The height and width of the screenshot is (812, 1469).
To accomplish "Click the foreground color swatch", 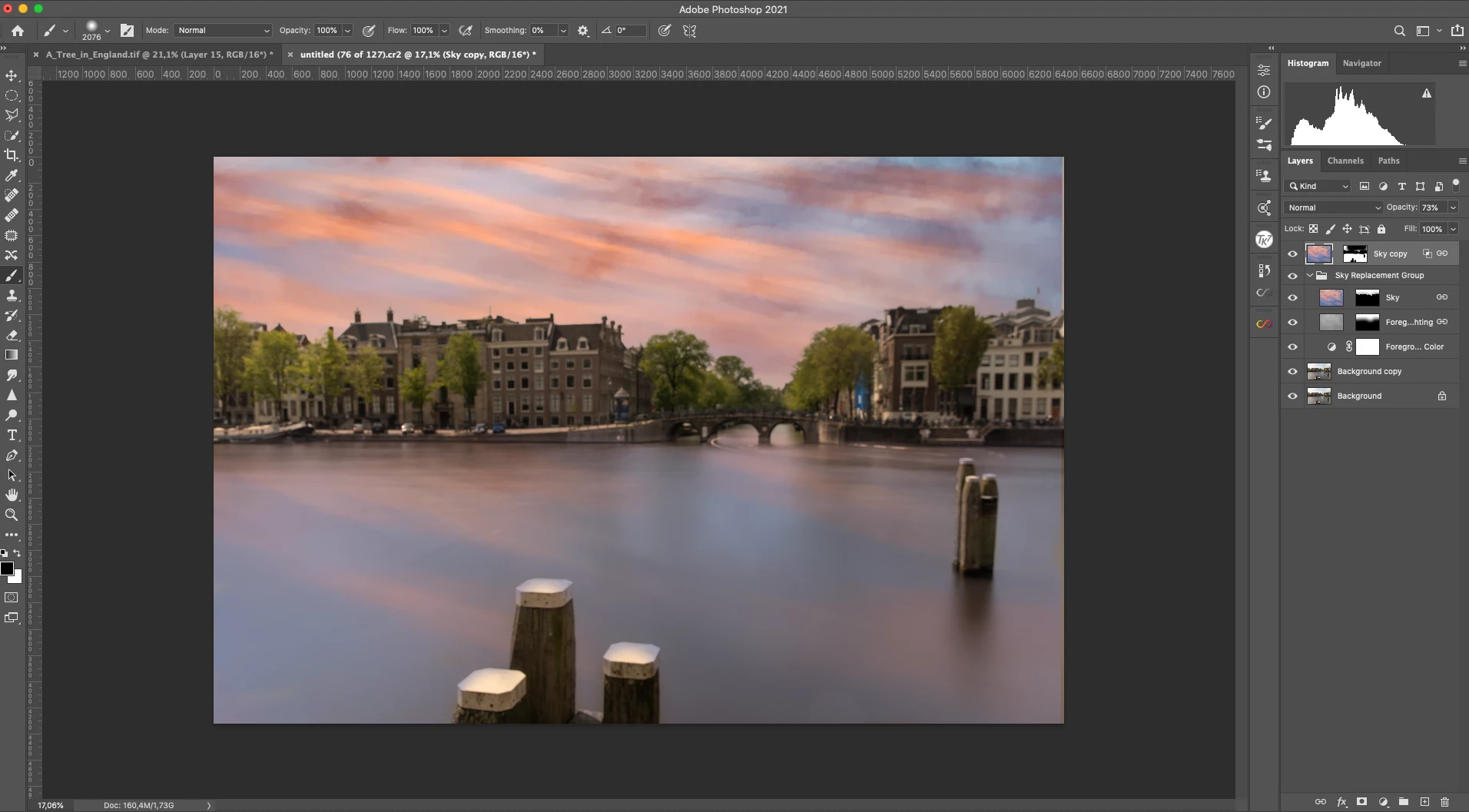I will click(x=8, y=568).
